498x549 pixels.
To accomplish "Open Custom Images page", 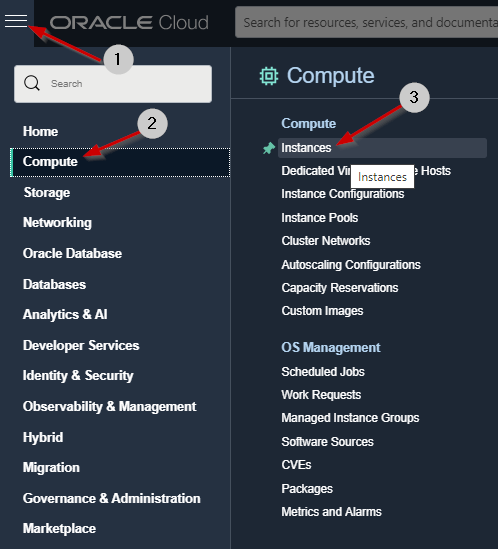I will point(322,311).
